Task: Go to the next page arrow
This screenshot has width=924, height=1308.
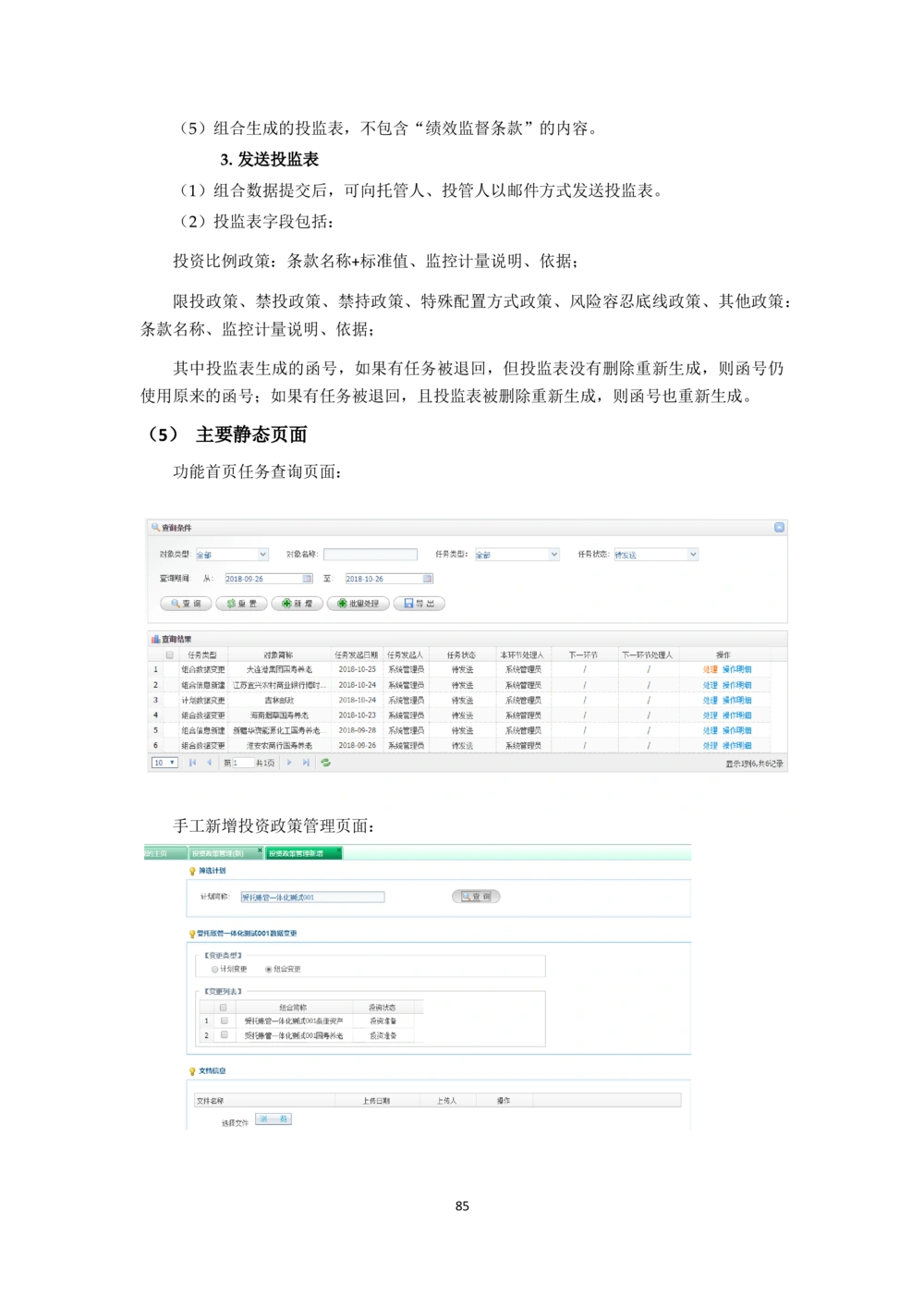Action: click(289, 763)
